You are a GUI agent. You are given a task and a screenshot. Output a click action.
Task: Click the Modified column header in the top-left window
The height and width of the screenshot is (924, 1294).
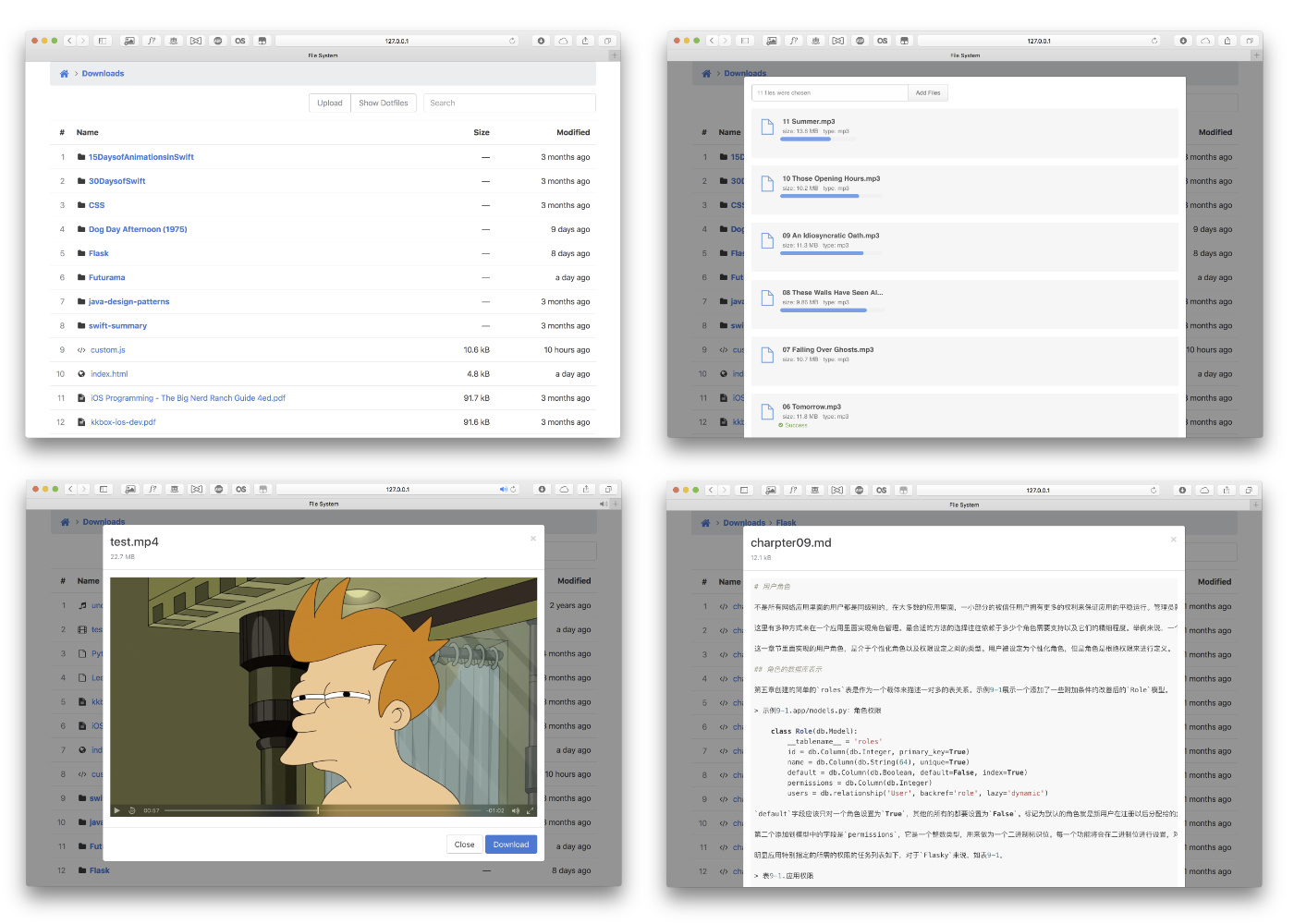(x=573, y=132)
